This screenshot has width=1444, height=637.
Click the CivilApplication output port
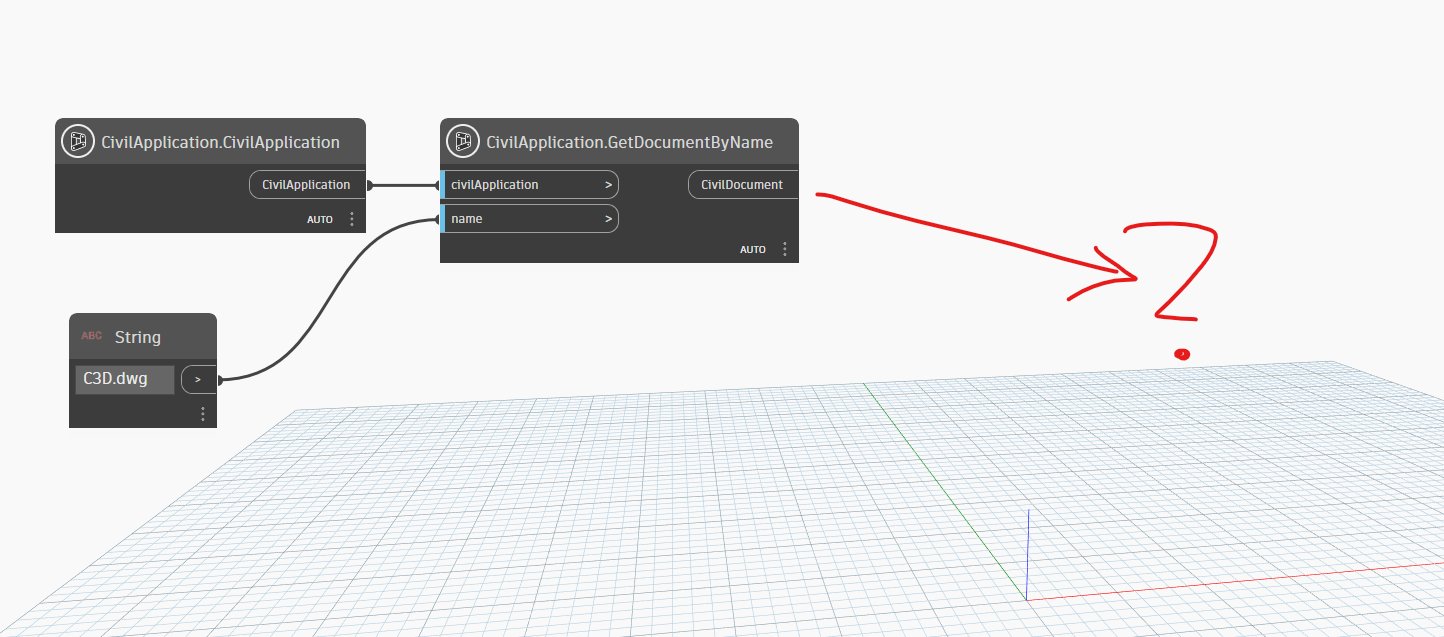307,185
